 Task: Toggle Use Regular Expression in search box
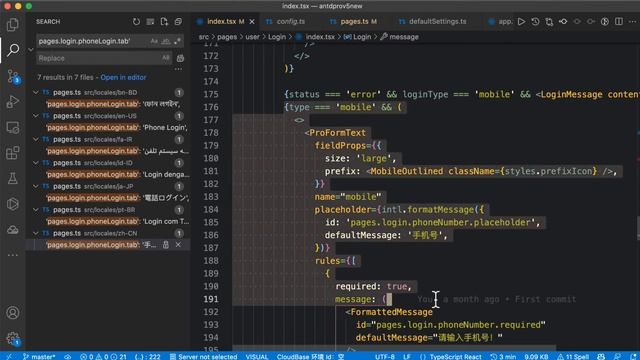coord(177,41)
